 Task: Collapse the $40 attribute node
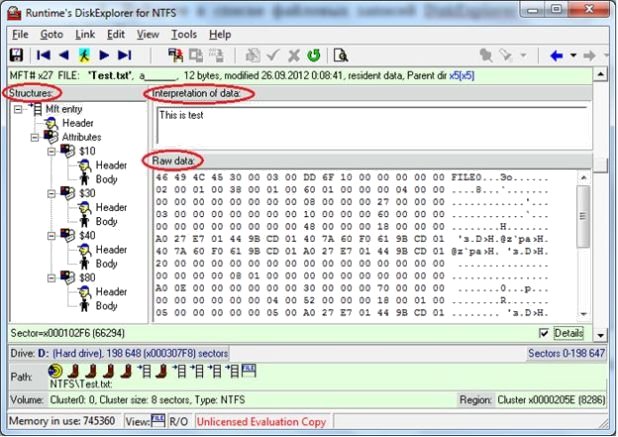coord(51,236)
